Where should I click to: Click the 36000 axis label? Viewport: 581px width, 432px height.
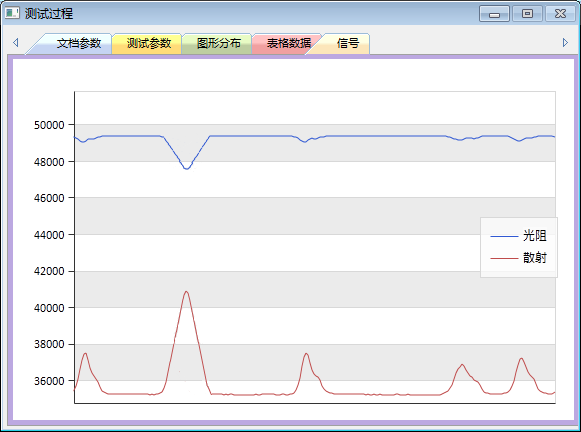click(49, 381)
